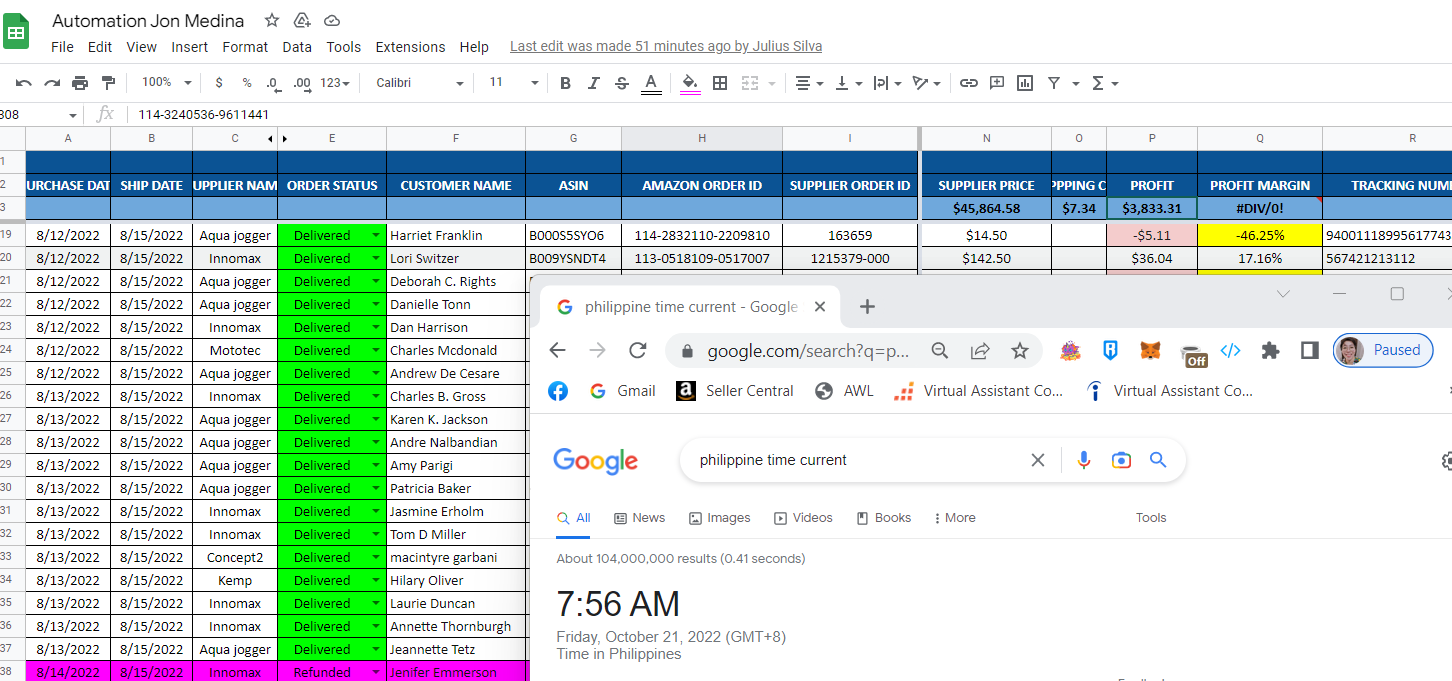This screenshot has width=1452, height=681.
Task: Format as percent with % icon
Action: [247, 83]
